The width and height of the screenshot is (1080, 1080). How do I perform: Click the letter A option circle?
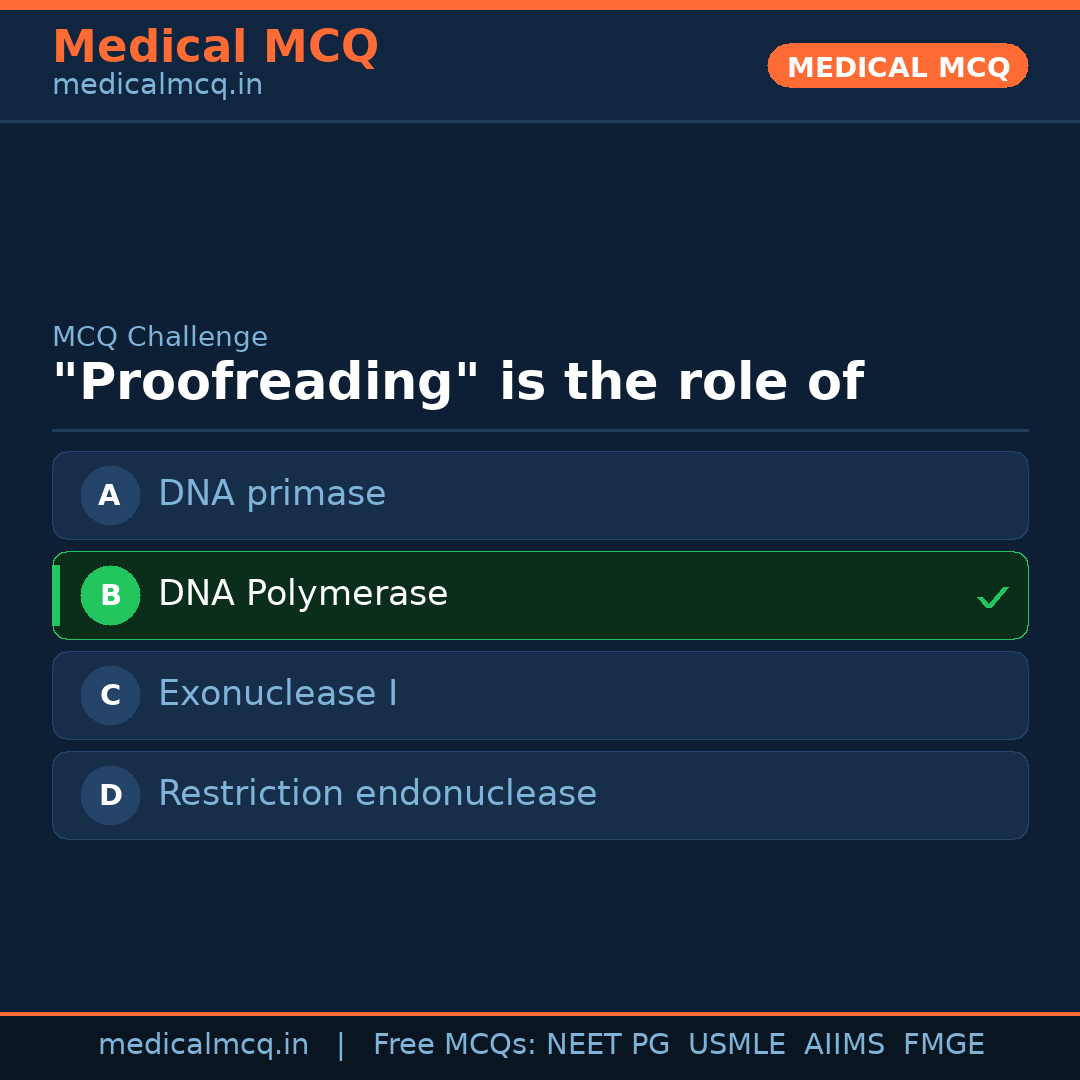click(x=110, y=495)
